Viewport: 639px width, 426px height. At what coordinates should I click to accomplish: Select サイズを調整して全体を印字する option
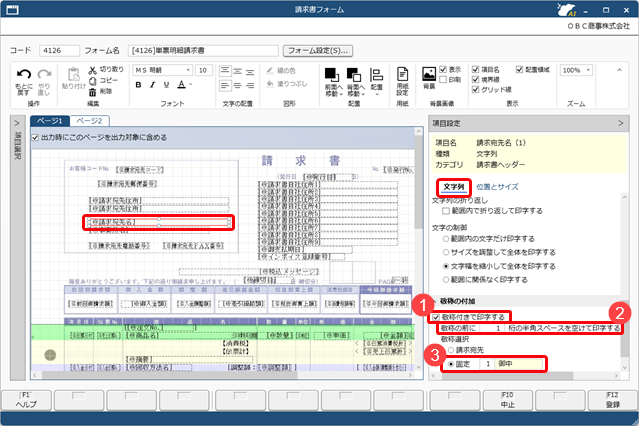tap(446, 252)
